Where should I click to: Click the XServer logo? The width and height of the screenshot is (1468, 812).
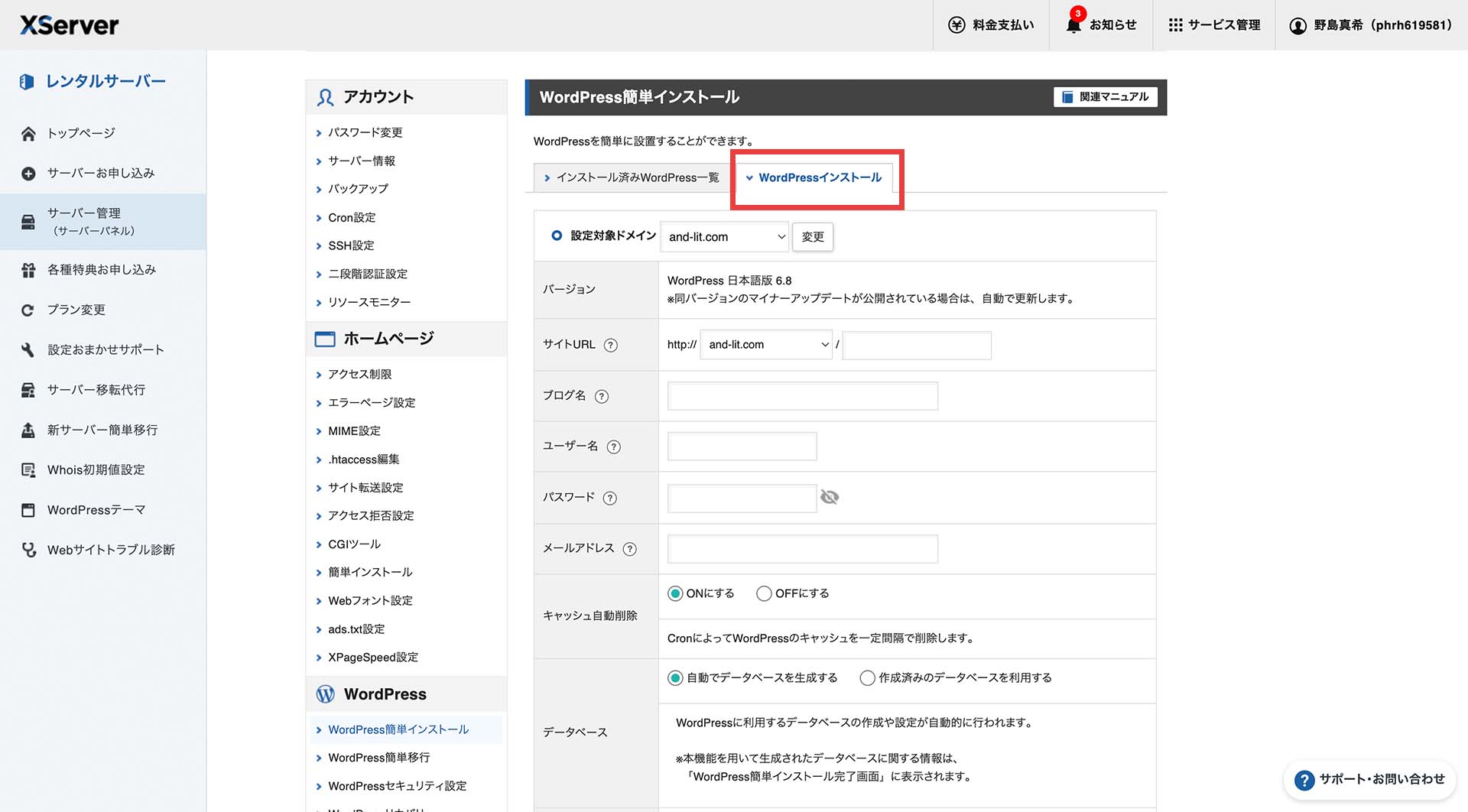click(70, 25)
